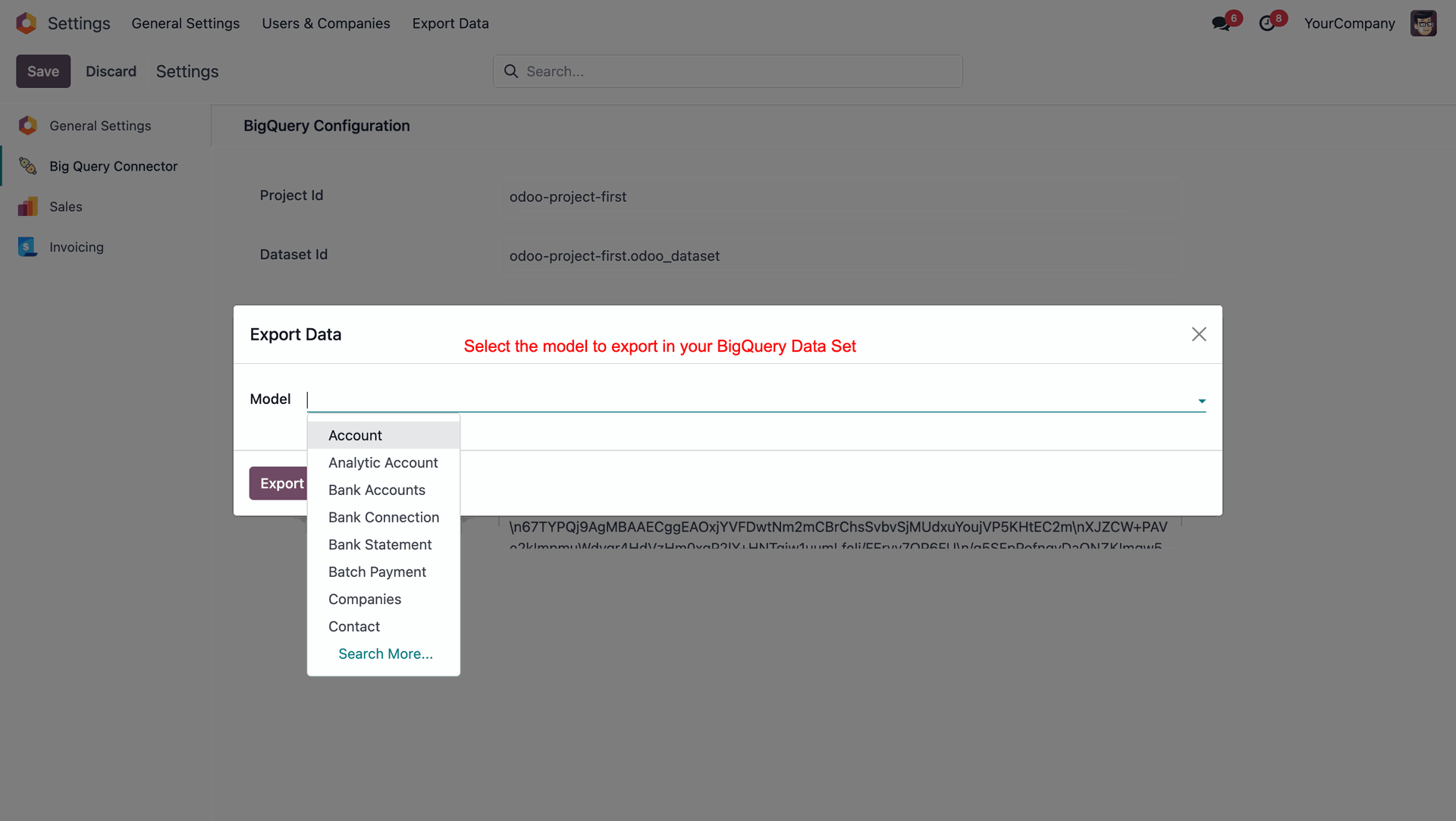
Task: Open the Export Data top menu
Action: pyautogui.click(x=450, y=24)
